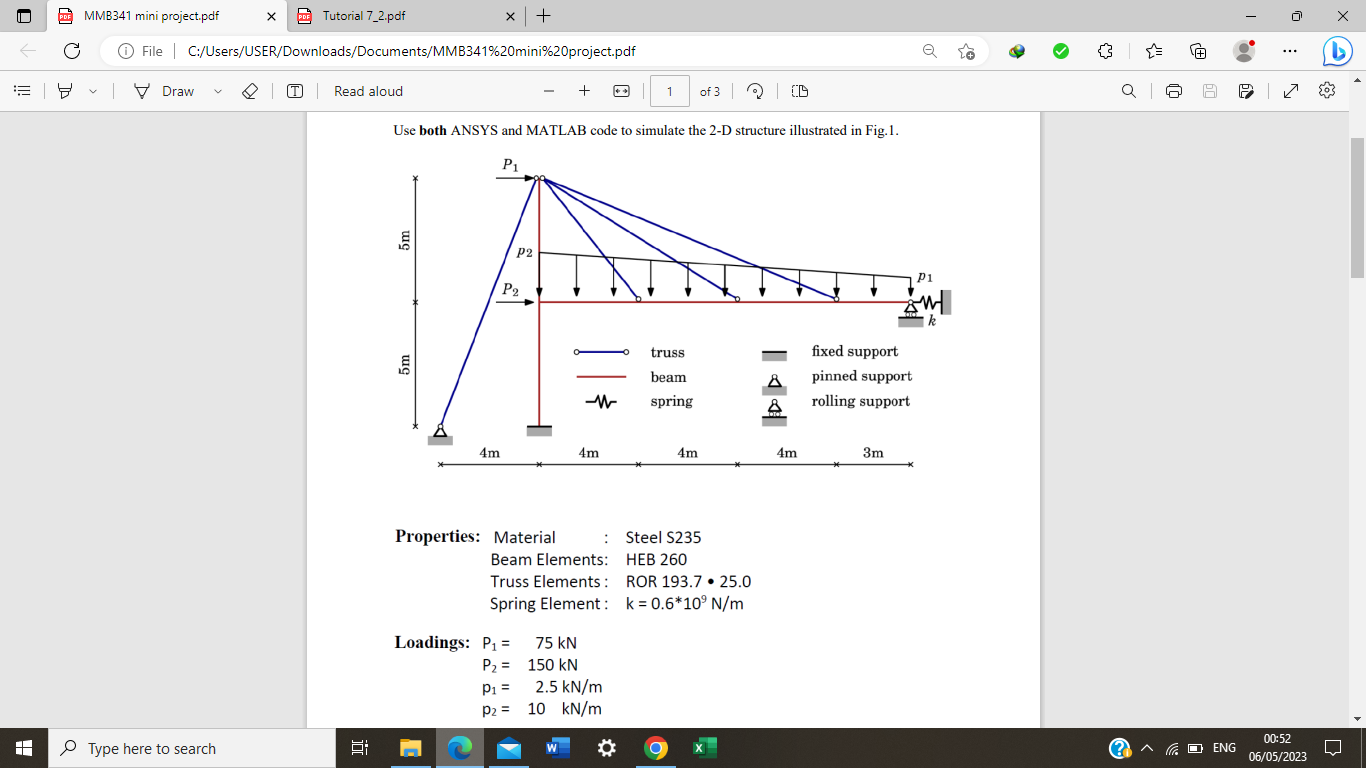Open the search-in-document tool
Image resolution: width=1366 pixels, height=768 pixels.
point(1128,91)
